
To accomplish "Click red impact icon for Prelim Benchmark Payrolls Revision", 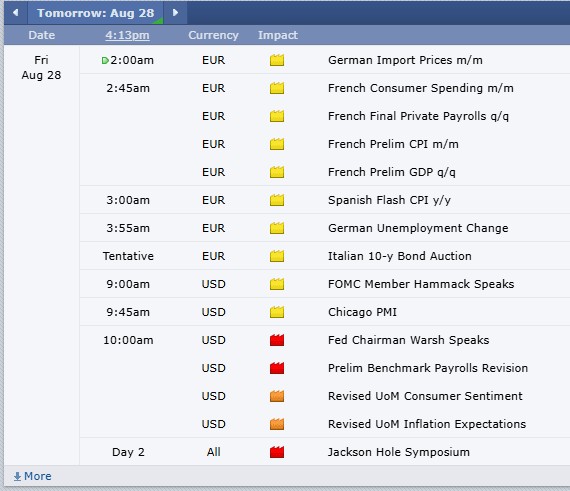I will point(277,368).
